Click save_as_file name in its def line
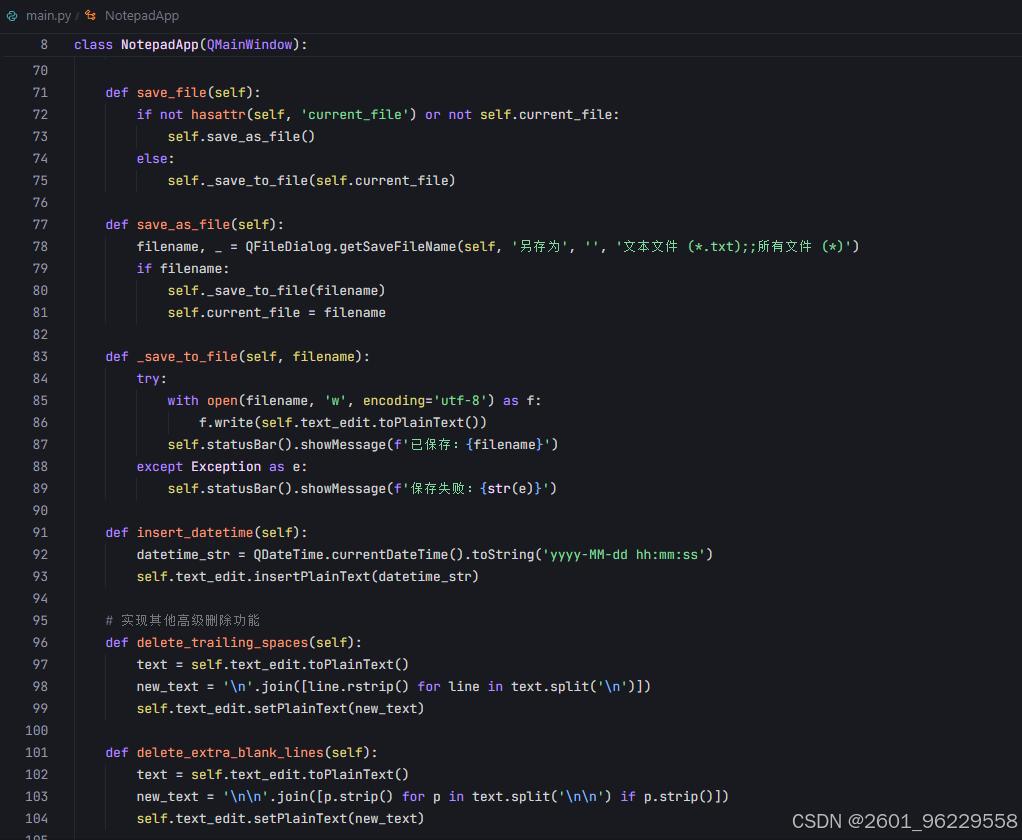The height and width of the screenshot is (840, 1022). coord(183,225)
